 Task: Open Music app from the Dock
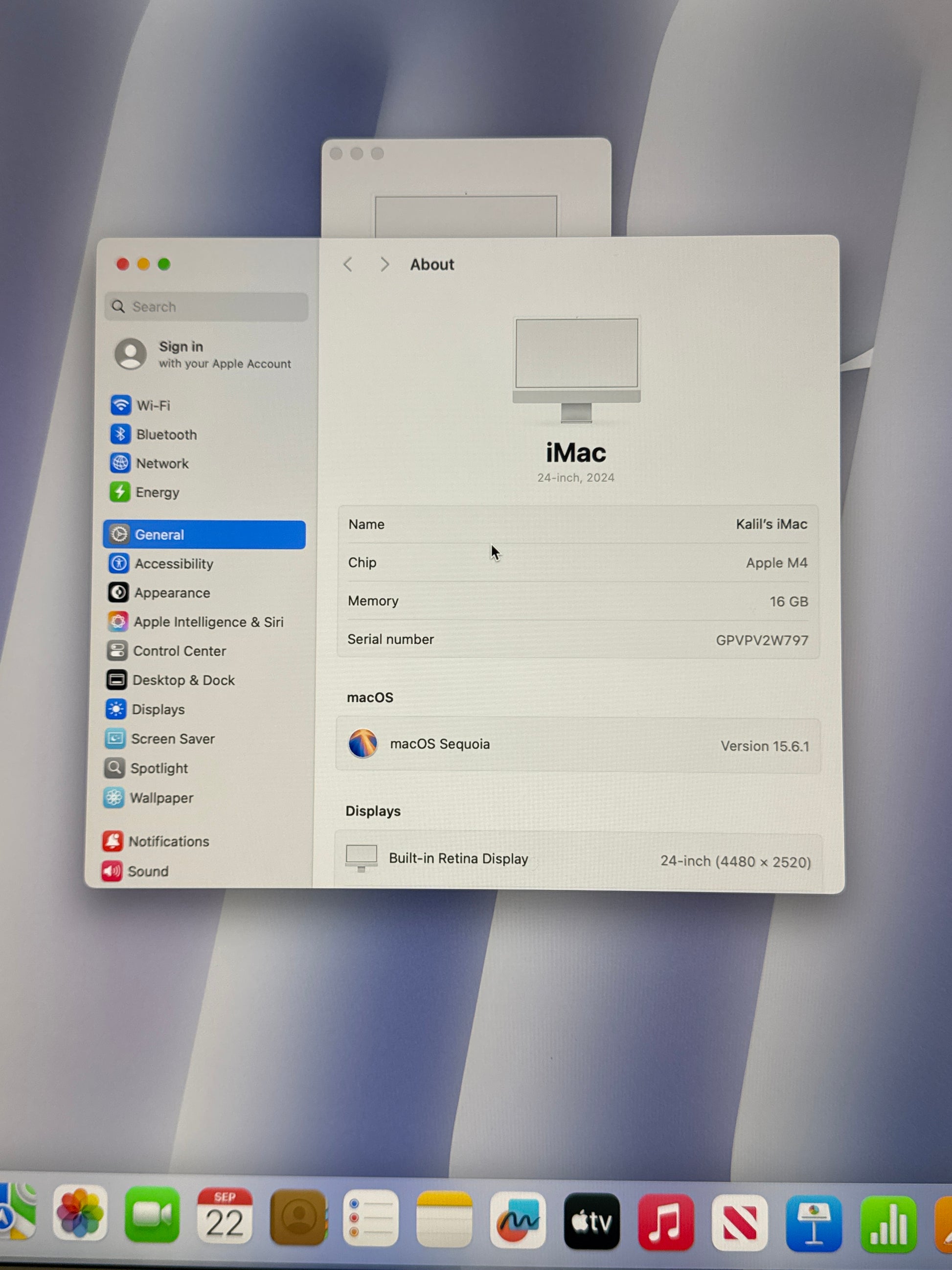click(x=666, y=1222)
